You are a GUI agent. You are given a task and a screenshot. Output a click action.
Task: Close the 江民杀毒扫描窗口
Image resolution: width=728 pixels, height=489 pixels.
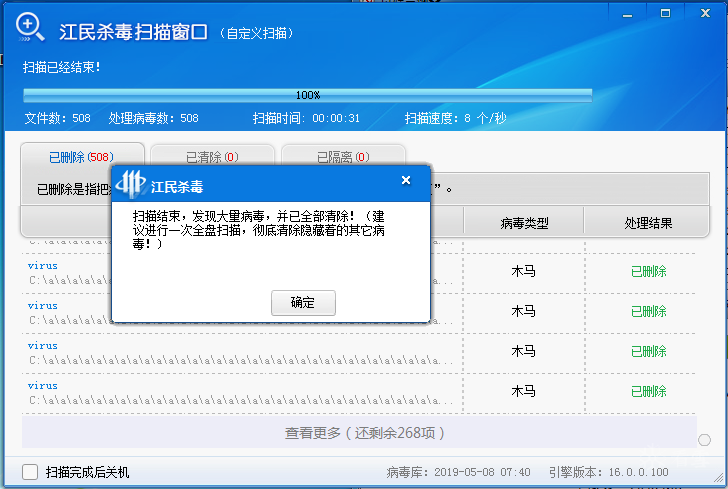705,13
